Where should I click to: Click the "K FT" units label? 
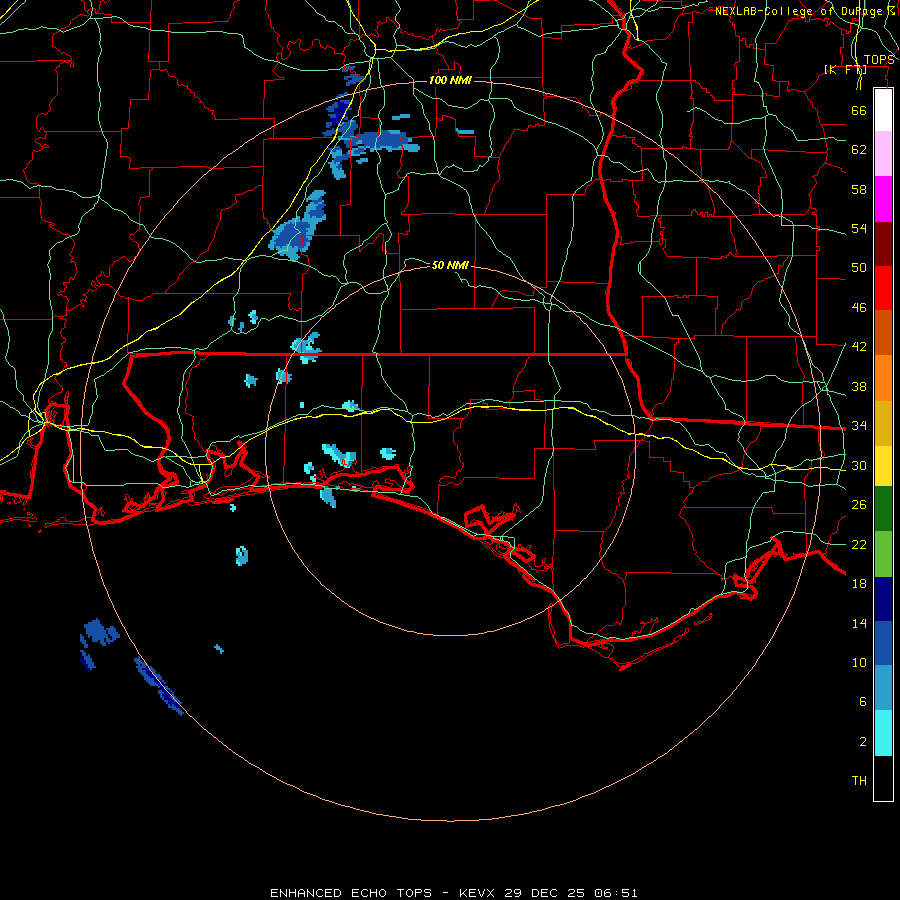point(845,70)
